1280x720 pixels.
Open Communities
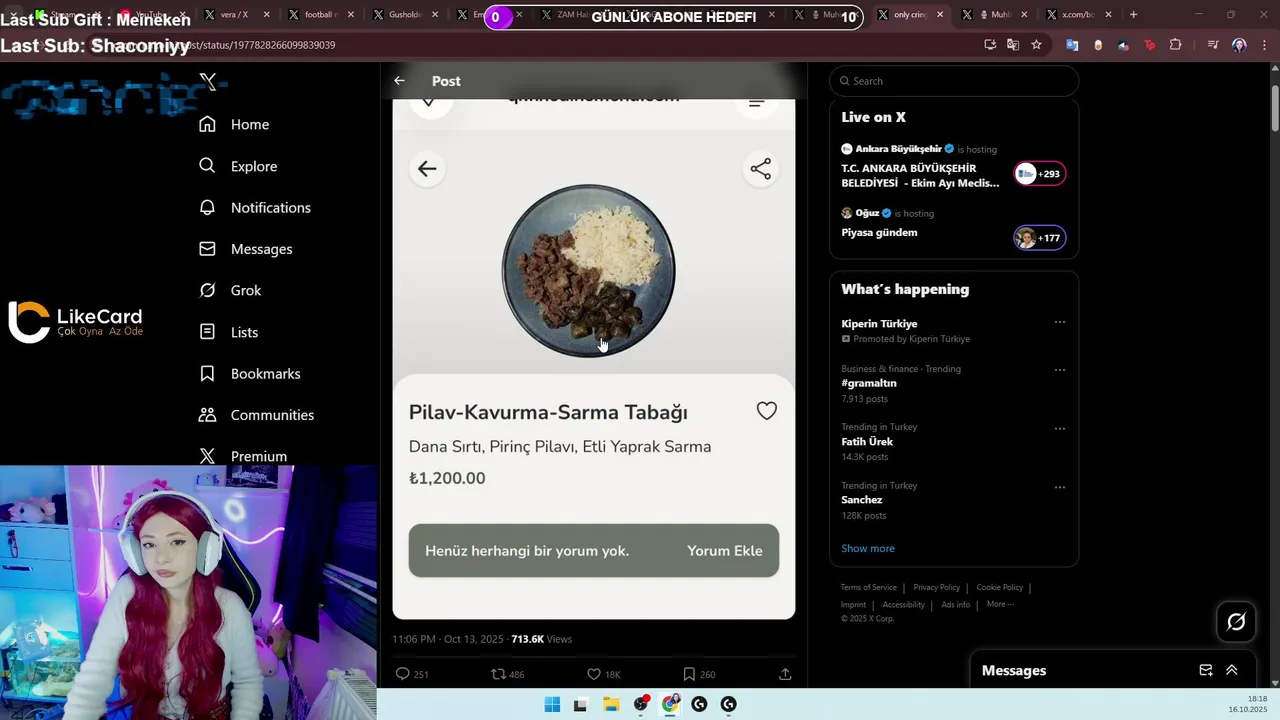[257, 415]
